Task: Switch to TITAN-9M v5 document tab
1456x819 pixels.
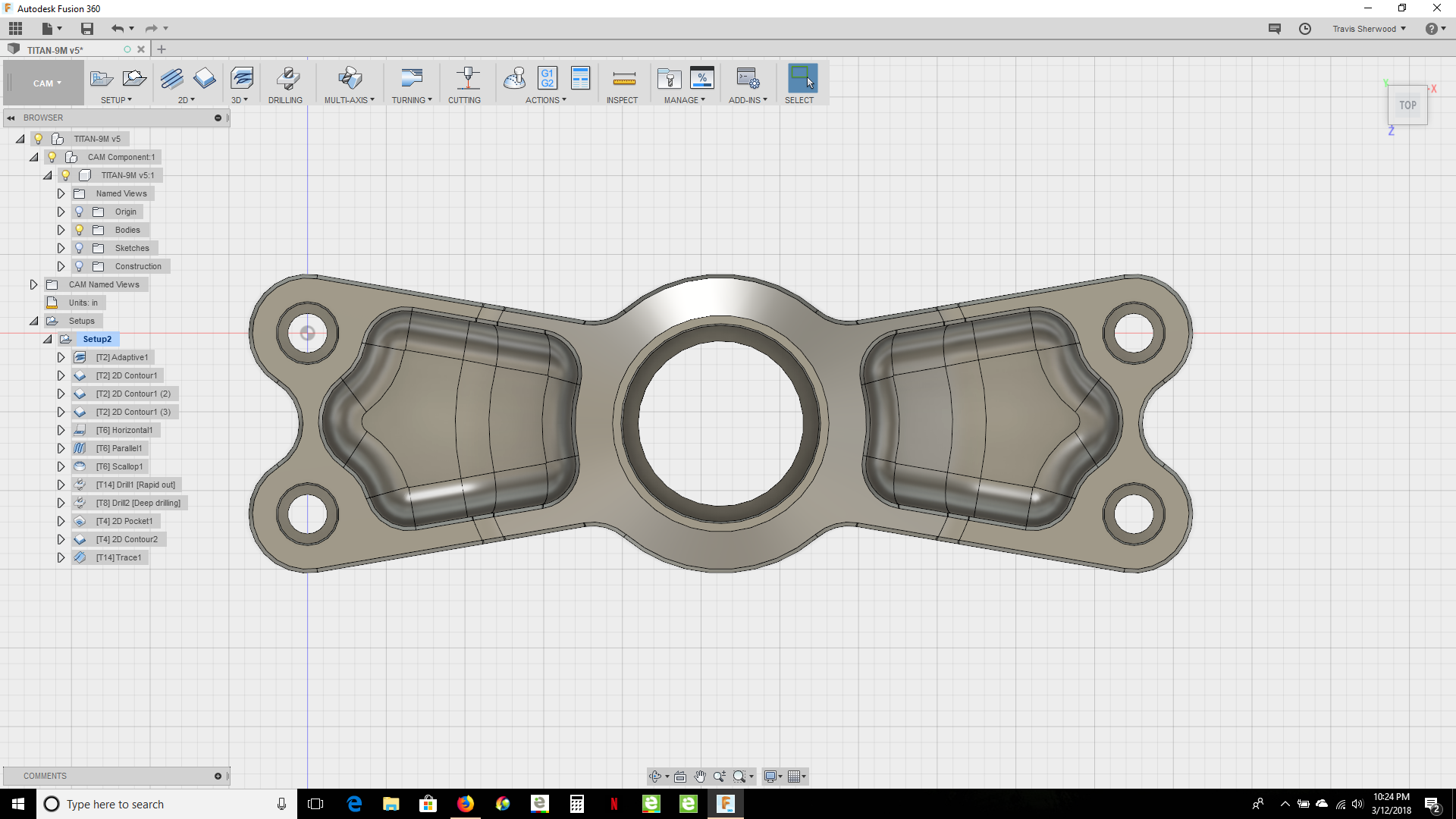Action: tap(55, 50)
